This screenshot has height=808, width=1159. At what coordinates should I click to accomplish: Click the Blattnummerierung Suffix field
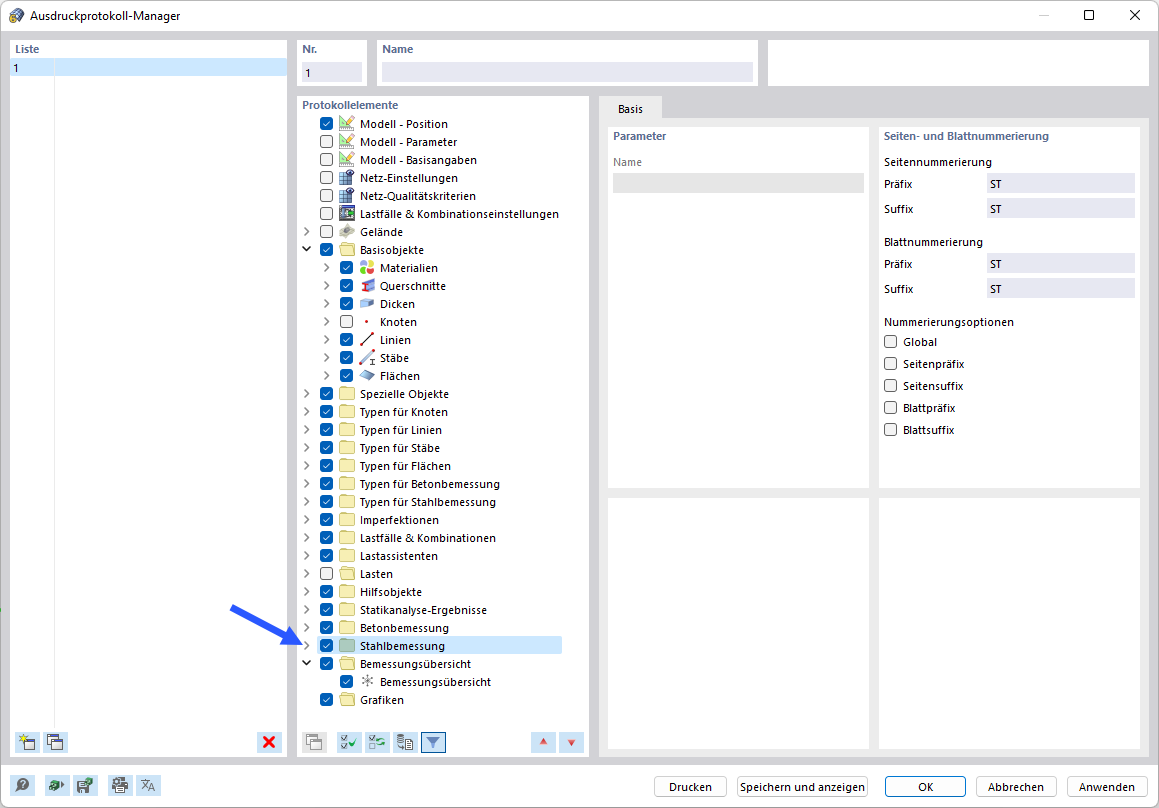coord(1061,288)
